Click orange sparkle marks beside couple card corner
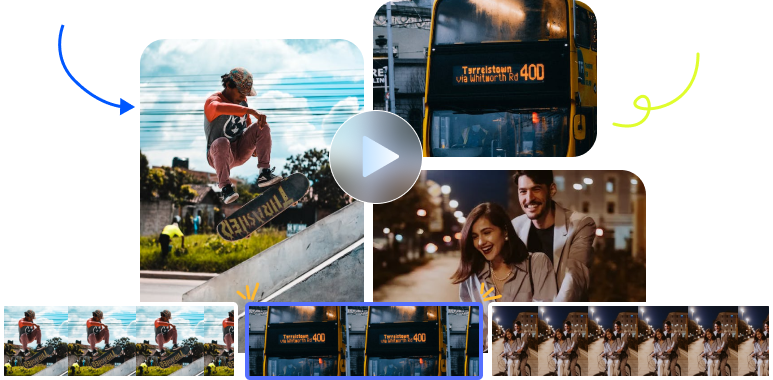The image size is (773, 380). 489,292
